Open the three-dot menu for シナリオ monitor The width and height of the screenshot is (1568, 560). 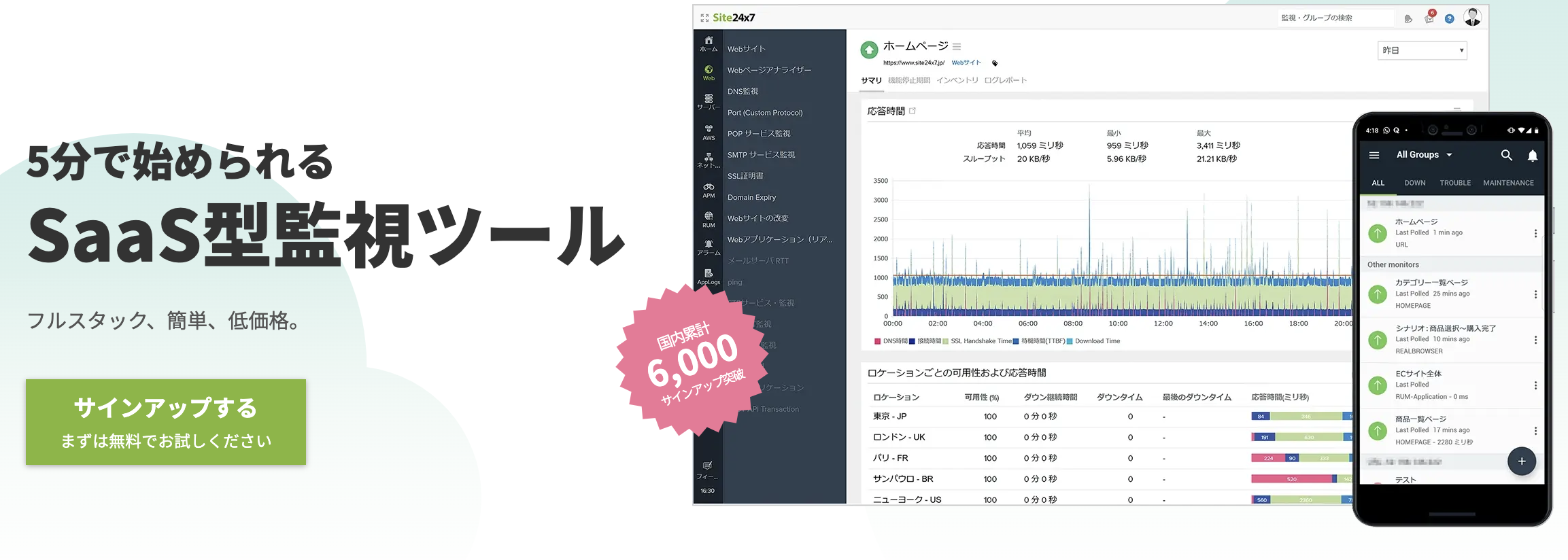pyautogui.click(x=1535, y=340)
